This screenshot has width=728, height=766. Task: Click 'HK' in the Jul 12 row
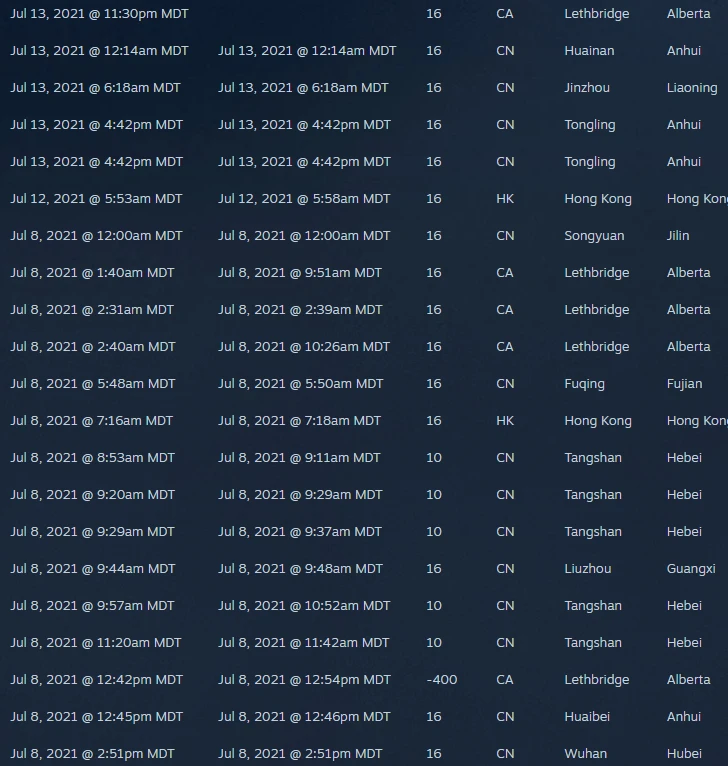click(x=505, y=199)
